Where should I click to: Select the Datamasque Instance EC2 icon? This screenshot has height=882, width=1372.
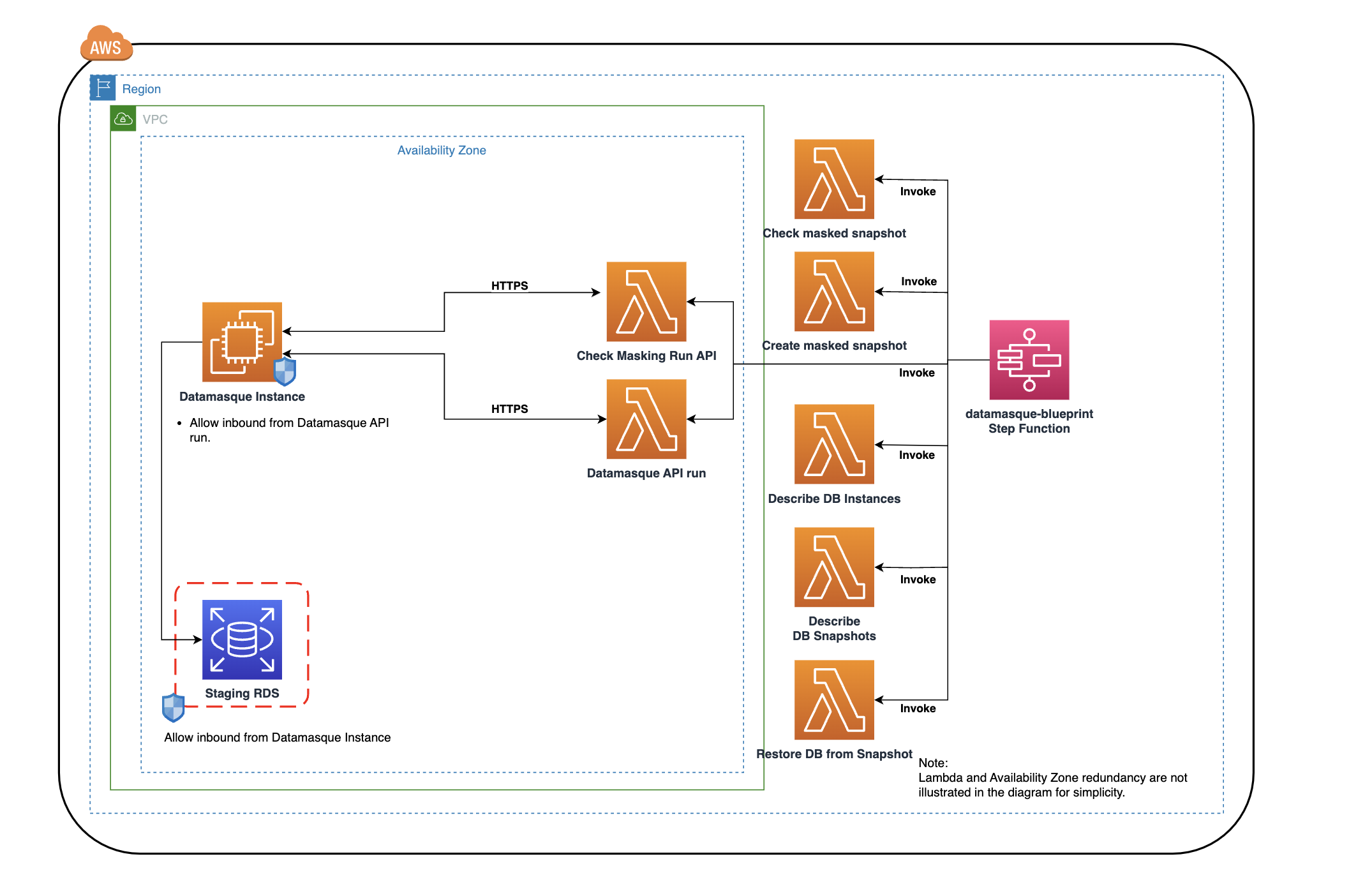pyautogui.click(x=242, y=341)
